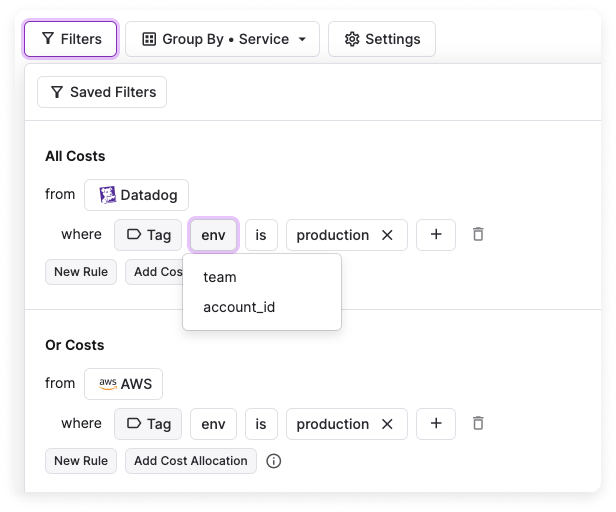
Task: Change the 'is' operator in Datadog rule
Action: click(x=261, y=235)
